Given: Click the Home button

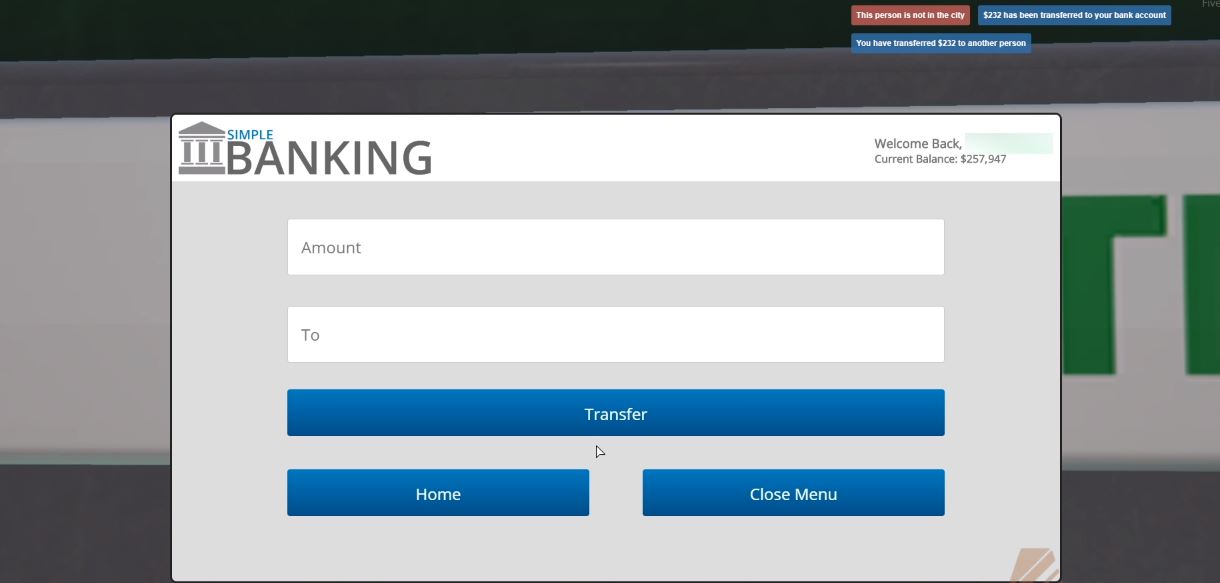Looking at the screenshot, I should [437, 493].
